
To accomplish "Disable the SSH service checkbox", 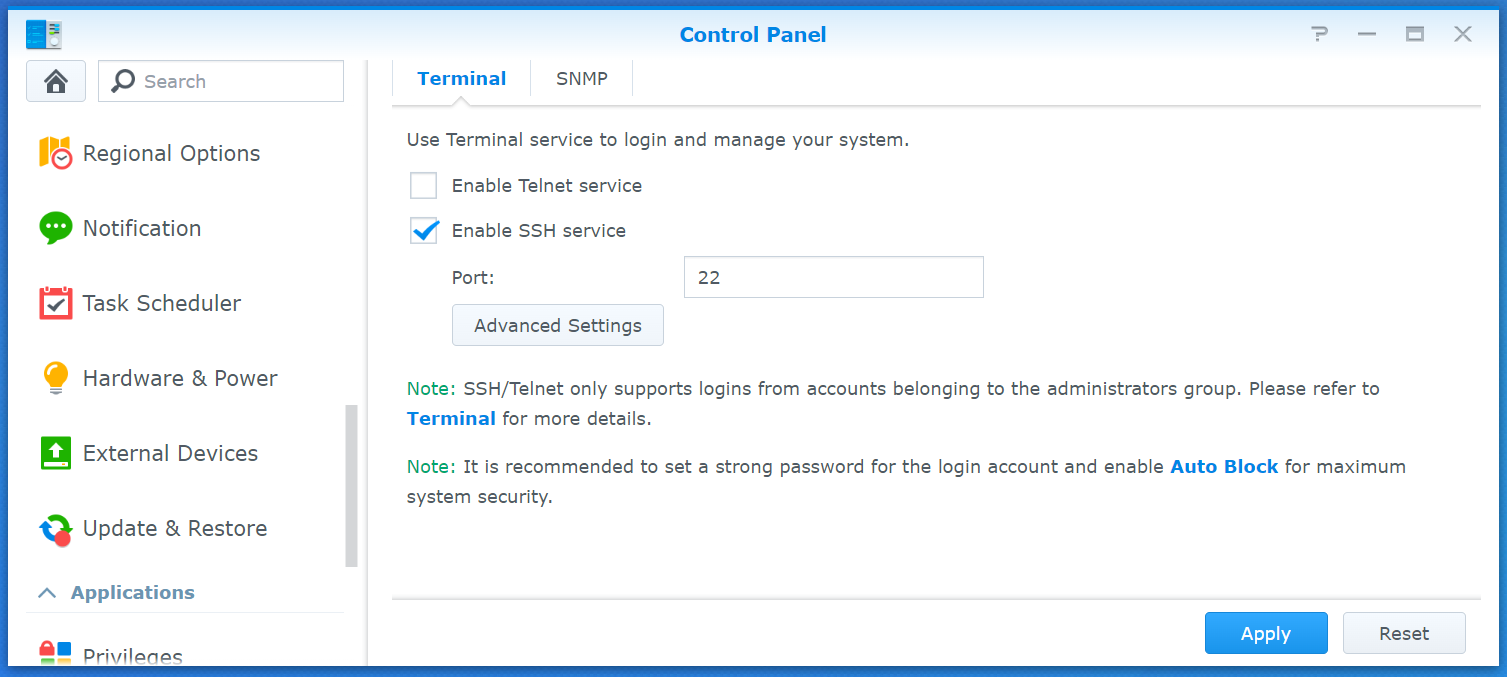I will pos(424,231).
